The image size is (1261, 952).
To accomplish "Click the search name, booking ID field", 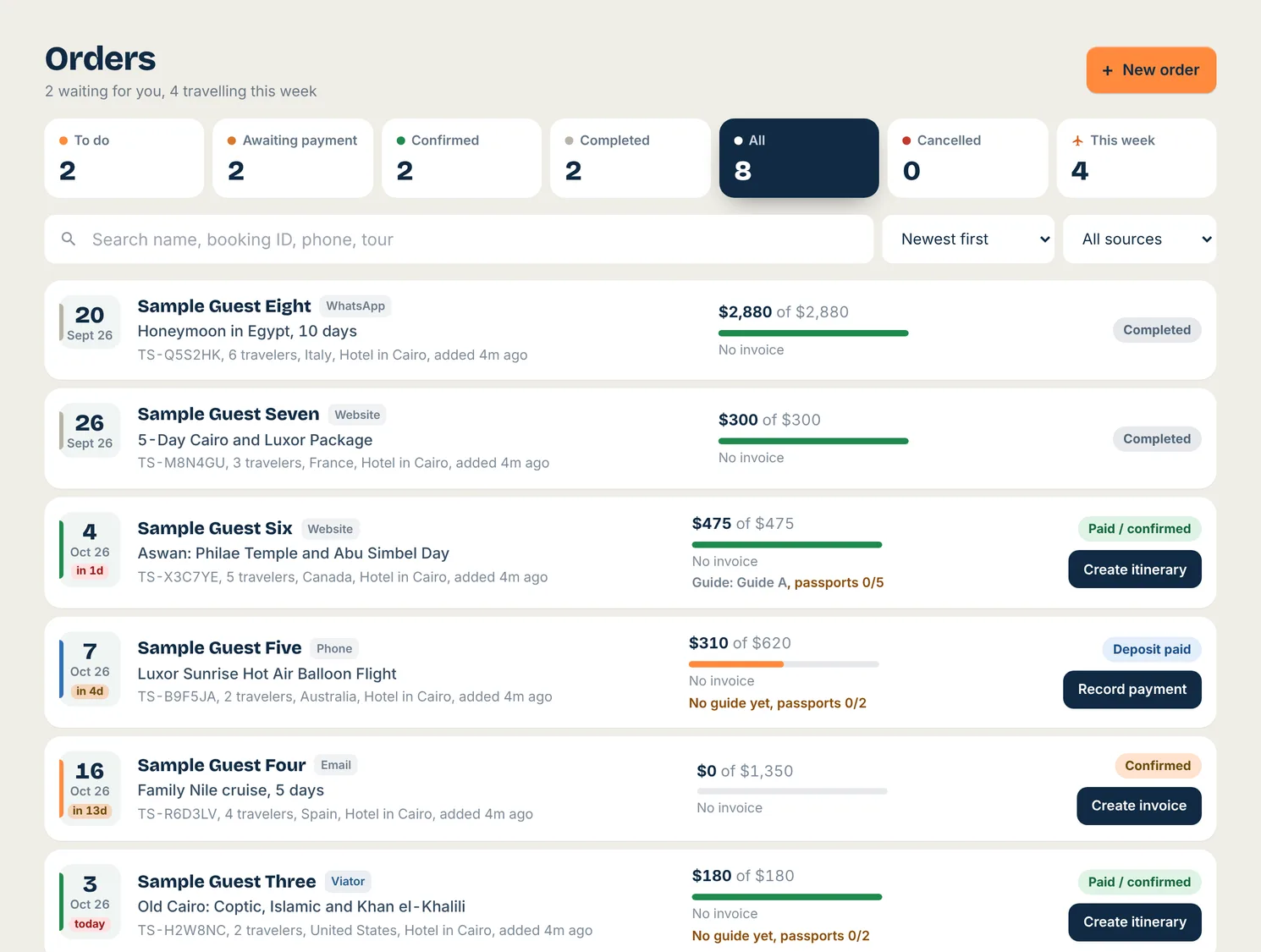I will pyautogui.click(x=459, y=239).
